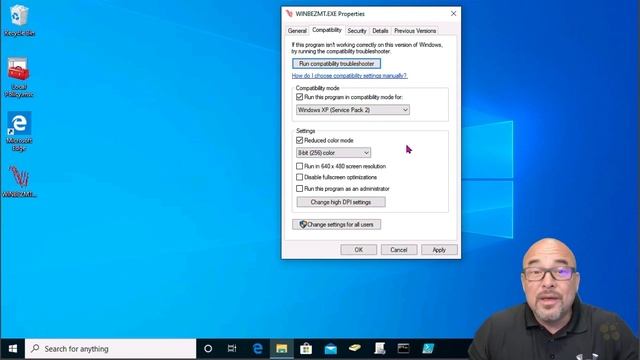Switch to the General tab
Screen dimensions: 640x360
[297, 31]
